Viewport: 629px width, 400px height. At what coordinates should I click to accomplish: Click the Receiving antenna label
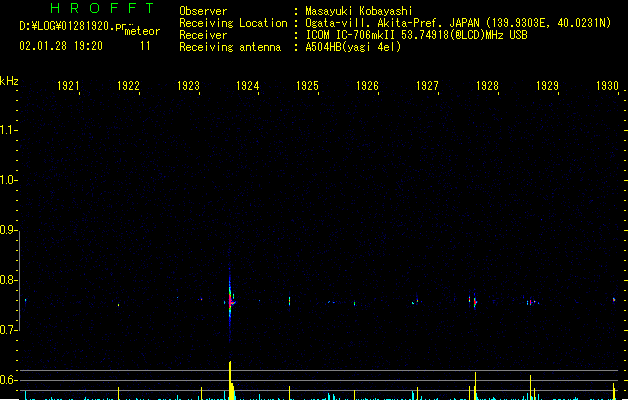(x=230, y=47)
